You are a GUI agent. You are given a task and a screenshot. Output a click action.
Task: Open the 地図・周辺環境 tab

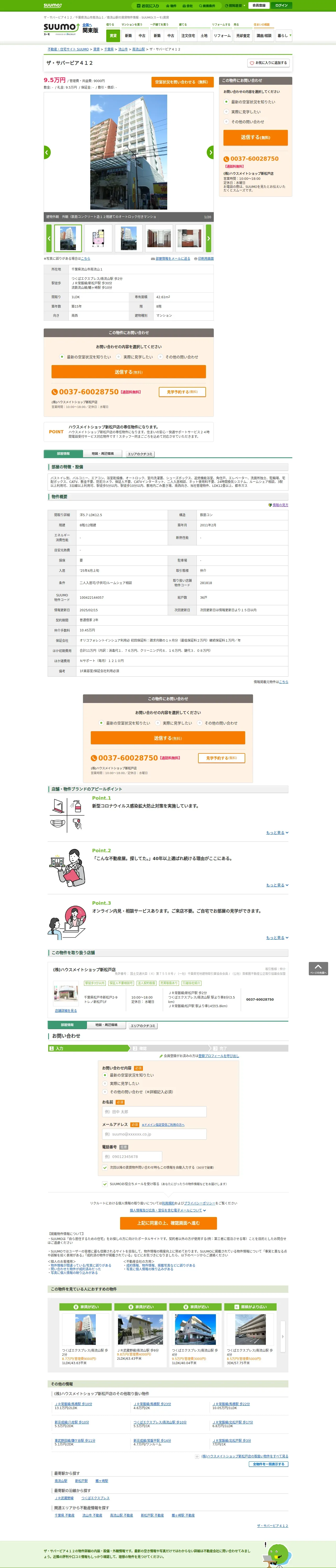(x=102, y=453)
